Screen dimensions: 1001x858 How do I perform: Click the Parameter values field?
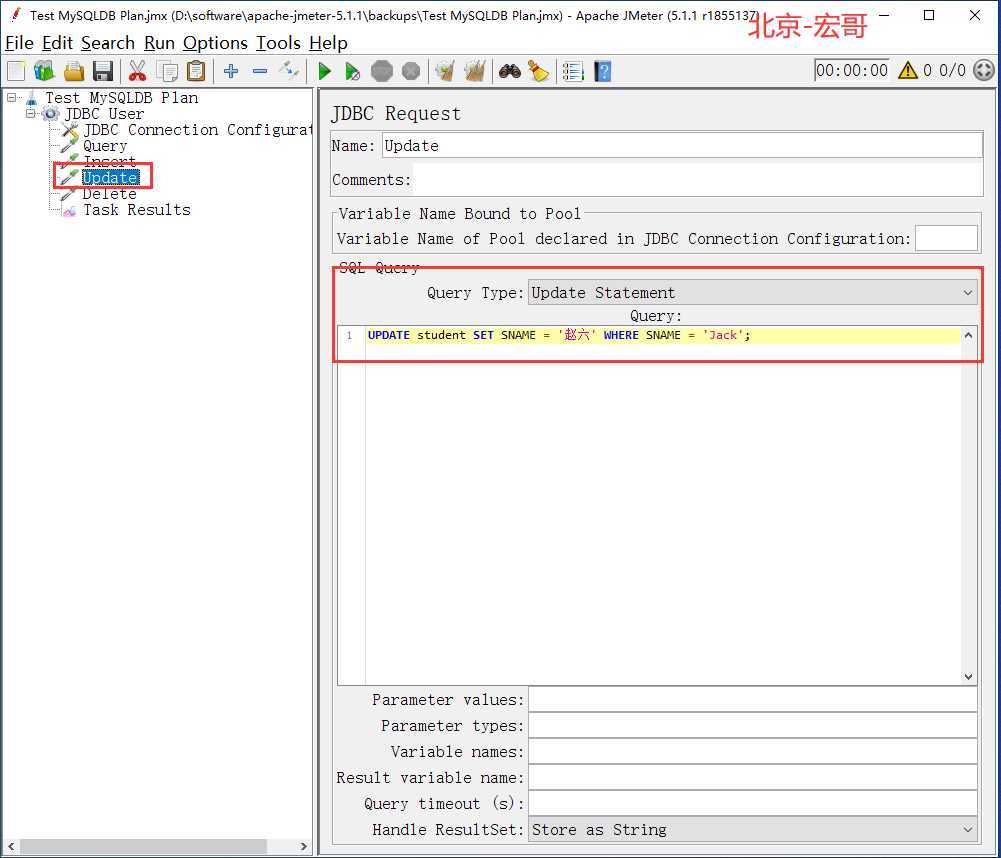(x=752, y=699)
